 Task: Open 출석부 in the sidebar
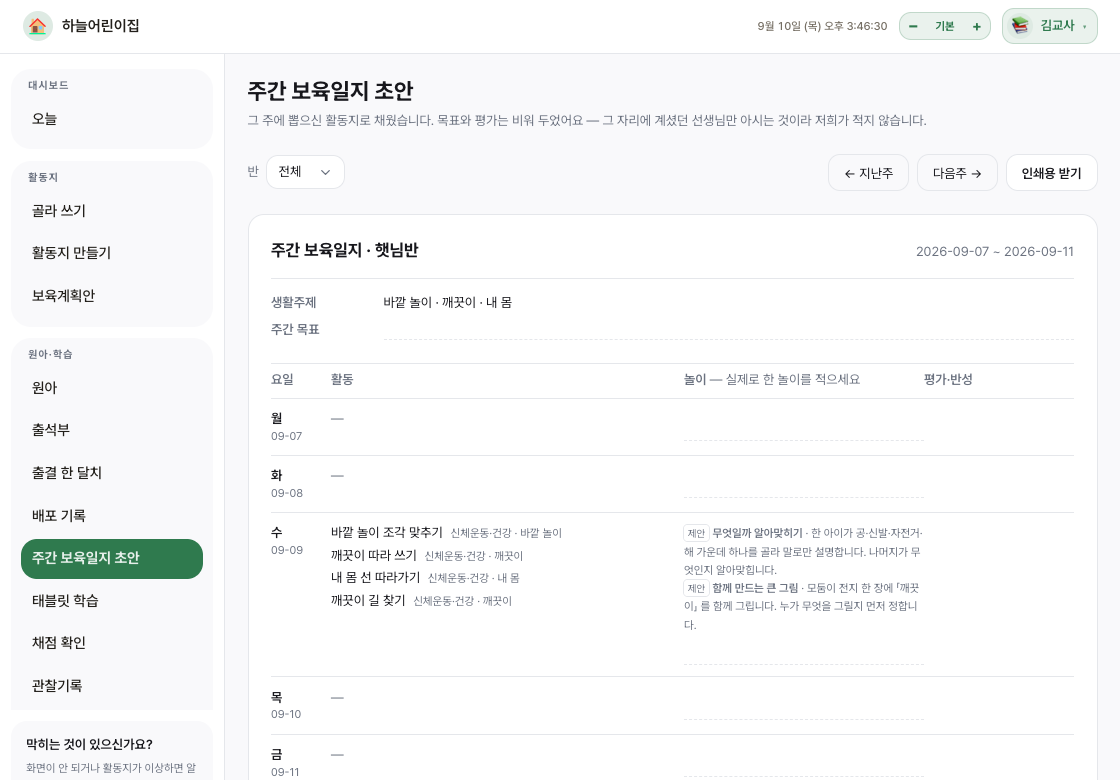click(112, 430)
